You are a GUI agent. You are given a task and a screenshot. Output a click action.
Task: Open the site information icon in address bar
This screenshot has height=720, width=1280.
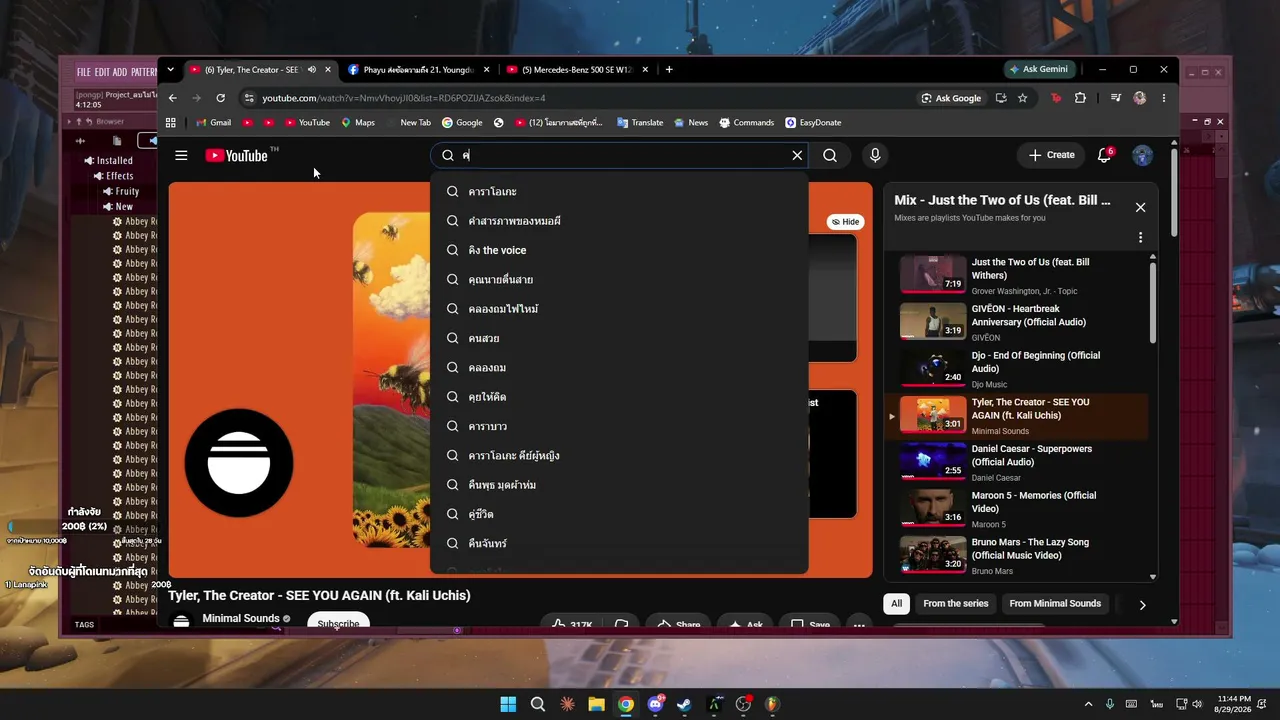(x=249, y=98)
